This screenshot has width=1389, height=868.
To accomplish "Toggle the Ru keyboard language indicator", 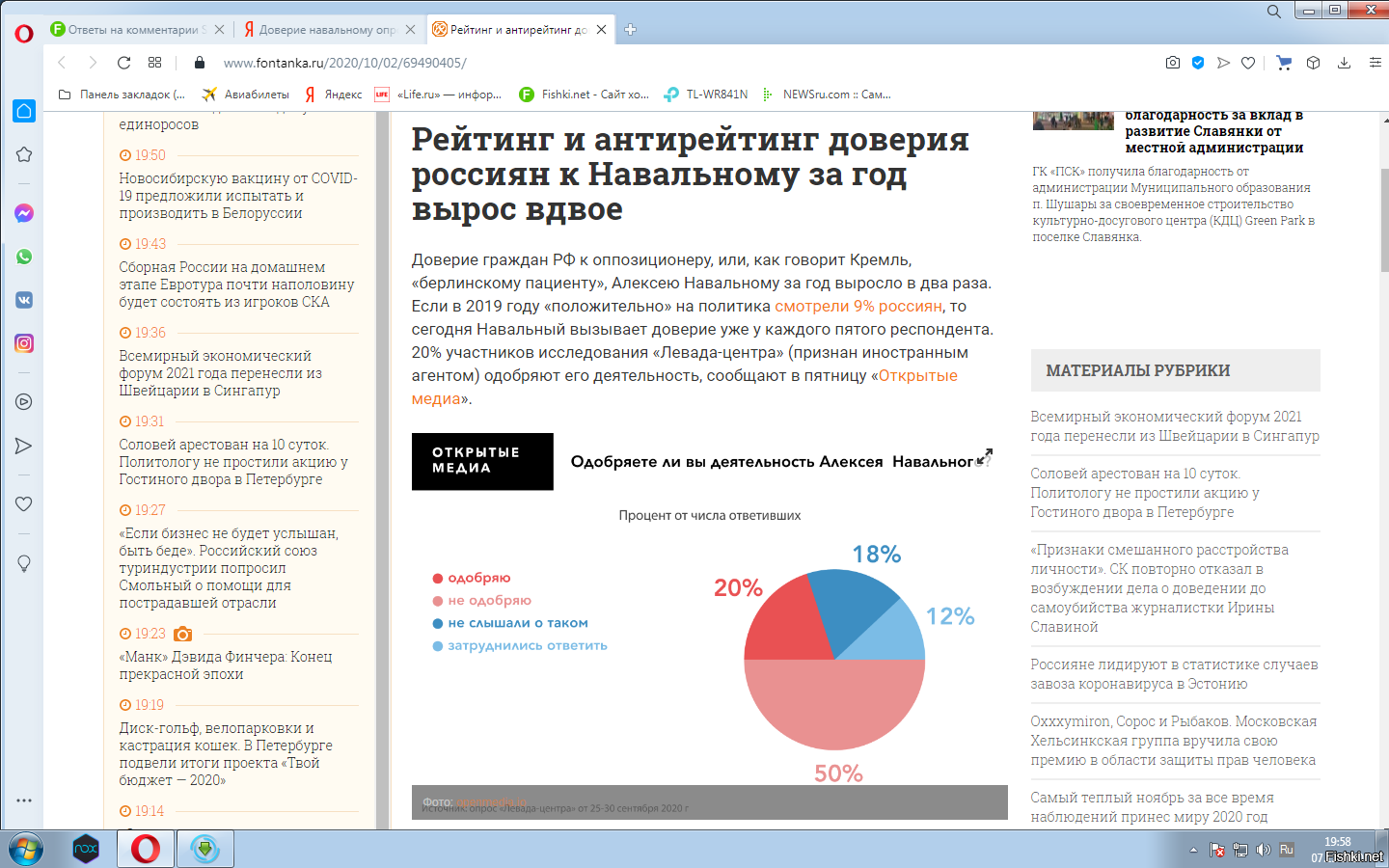I will [x=1286, y=851].
